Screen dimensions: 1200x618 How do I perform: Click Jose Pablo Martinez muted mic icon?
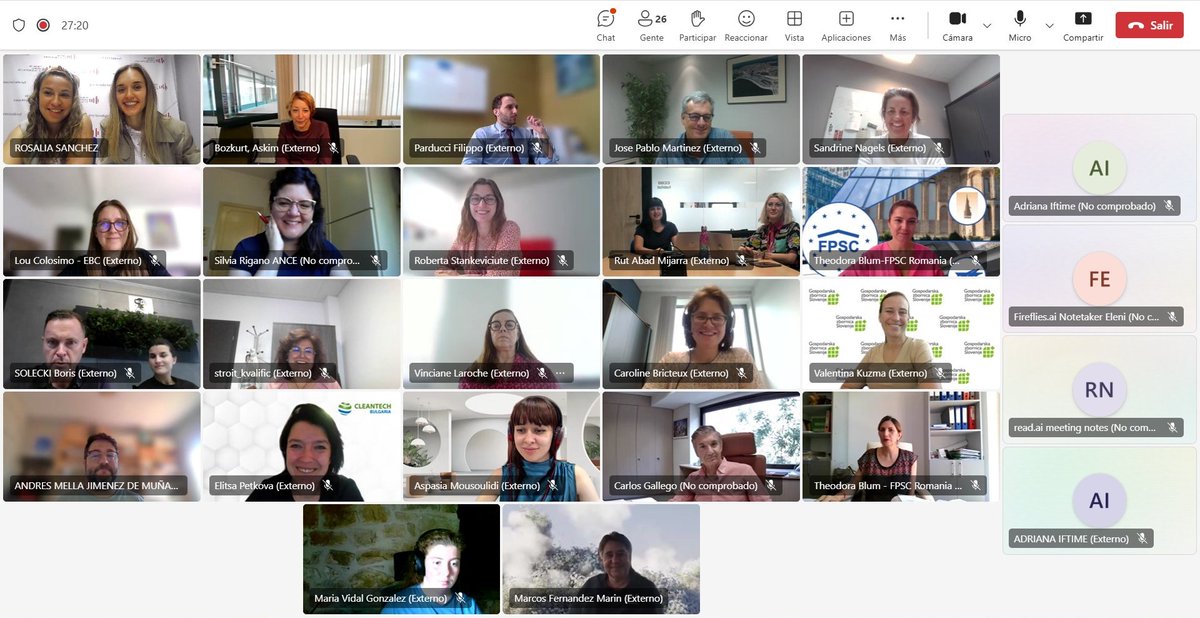point(756,148)
